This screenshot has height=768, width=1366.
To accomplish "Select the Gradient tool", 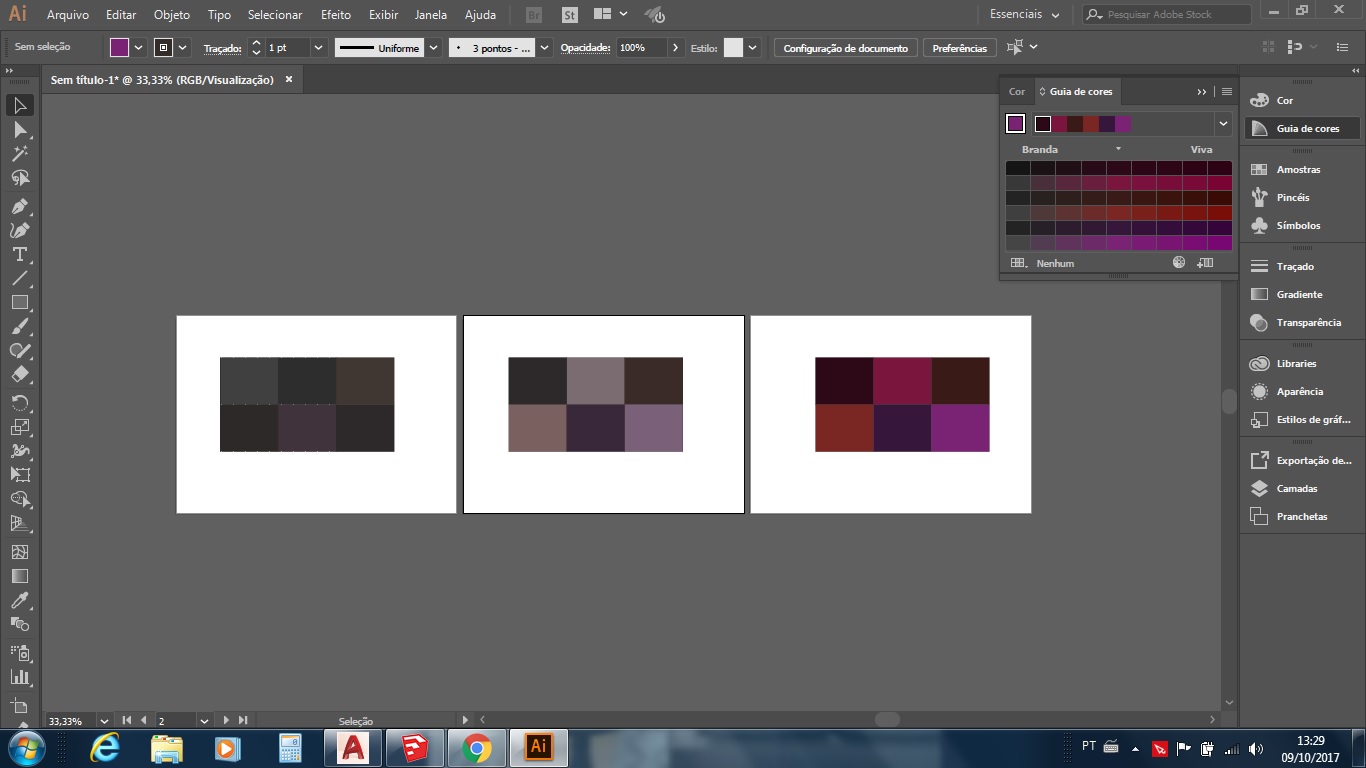I will coord(19,575).
